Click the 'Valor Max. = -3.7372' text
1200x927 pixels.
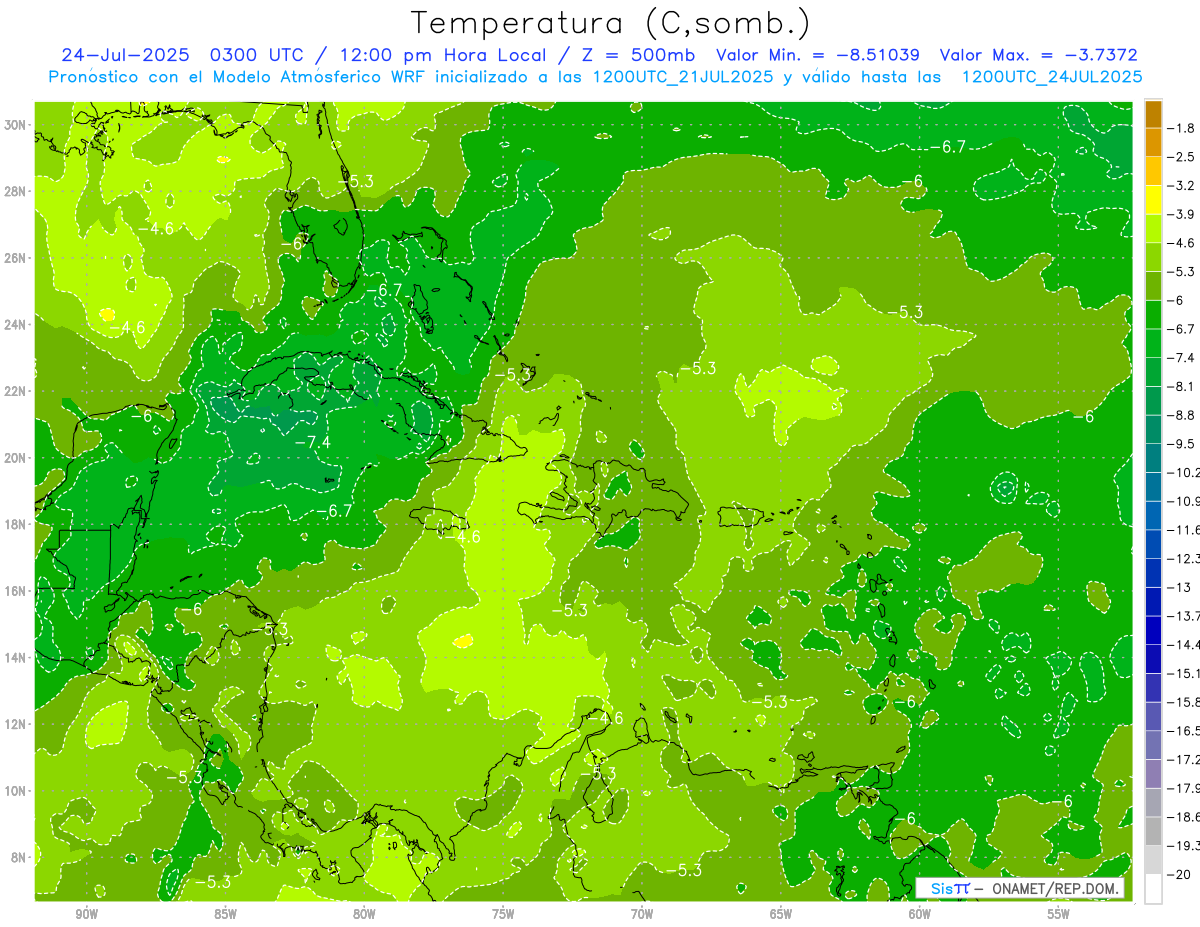[1037, 55]
